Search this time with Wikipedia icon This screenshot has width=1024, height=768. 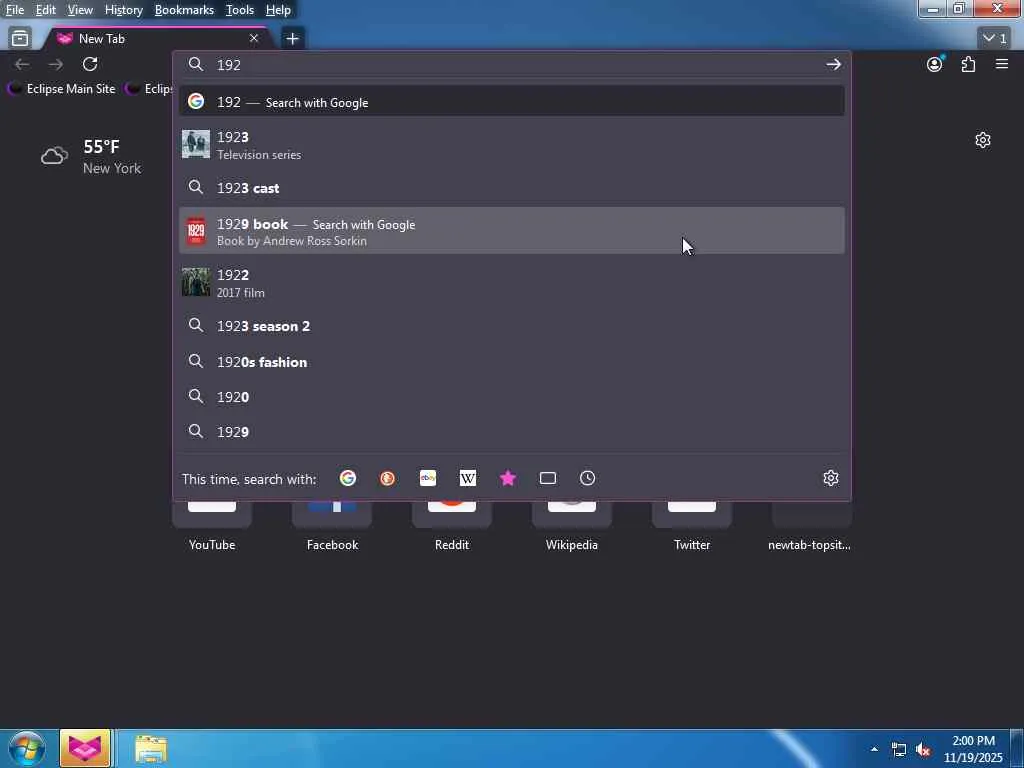point(468,479)
